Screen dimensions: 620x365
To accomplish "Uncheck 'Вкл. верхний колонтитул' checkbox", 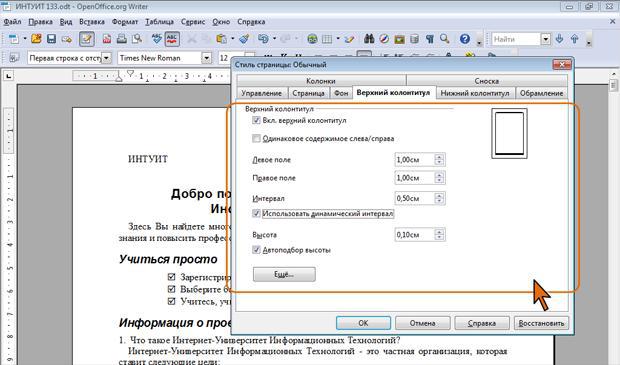I will 256,120.
